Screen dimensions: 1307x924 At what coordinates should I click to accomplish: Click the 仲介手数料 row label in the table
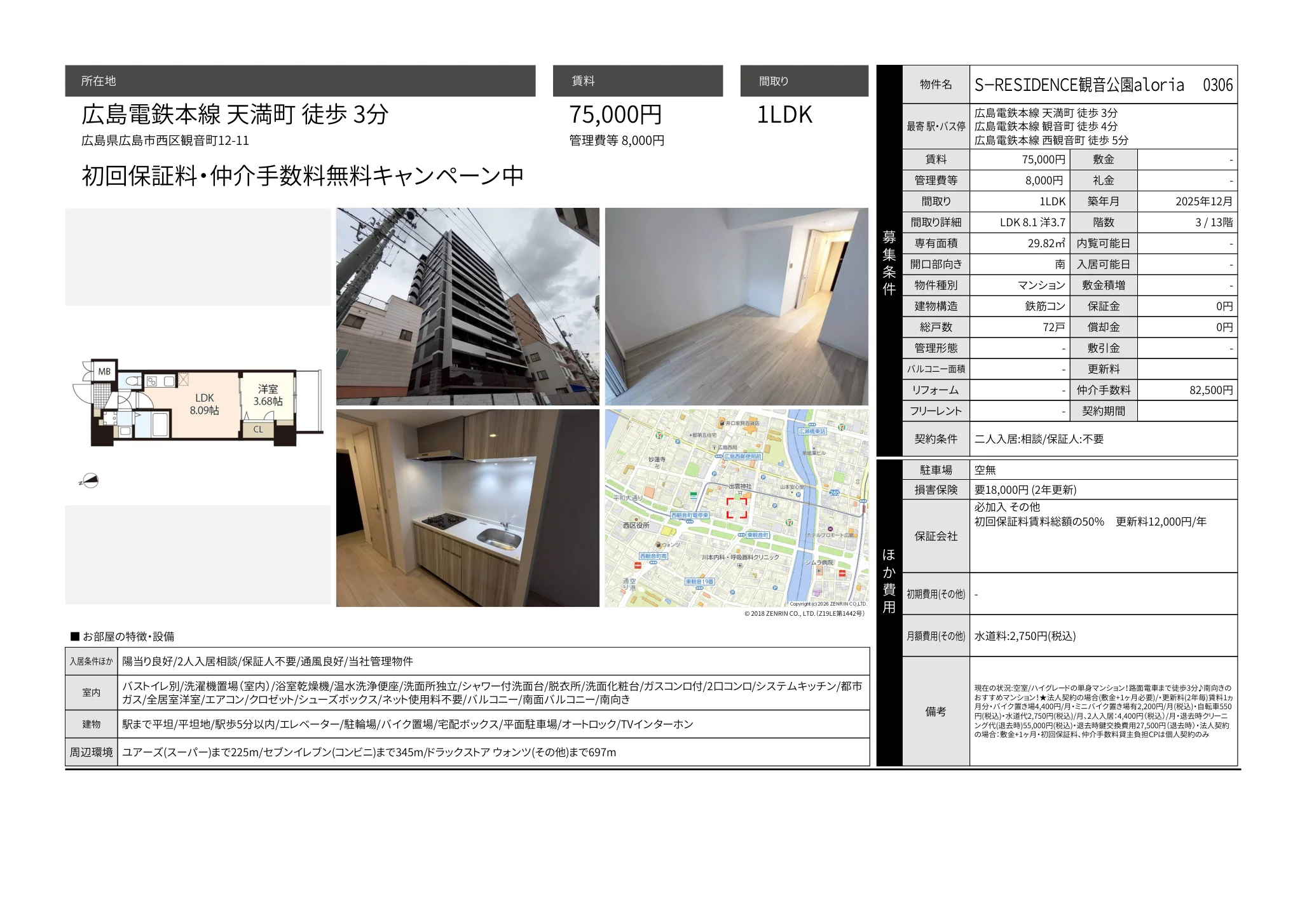point(1104,390)
